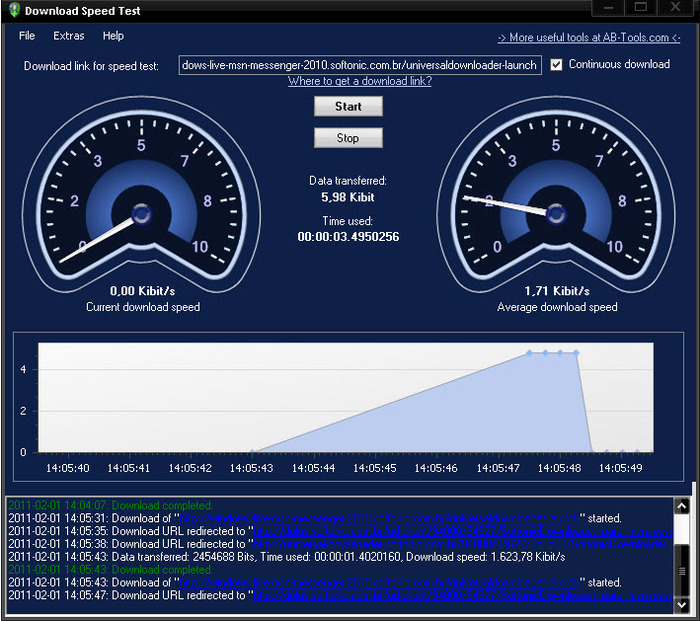
Task: Select the 14:04:07 Download completed log line
Action: [x=110, y=505]
